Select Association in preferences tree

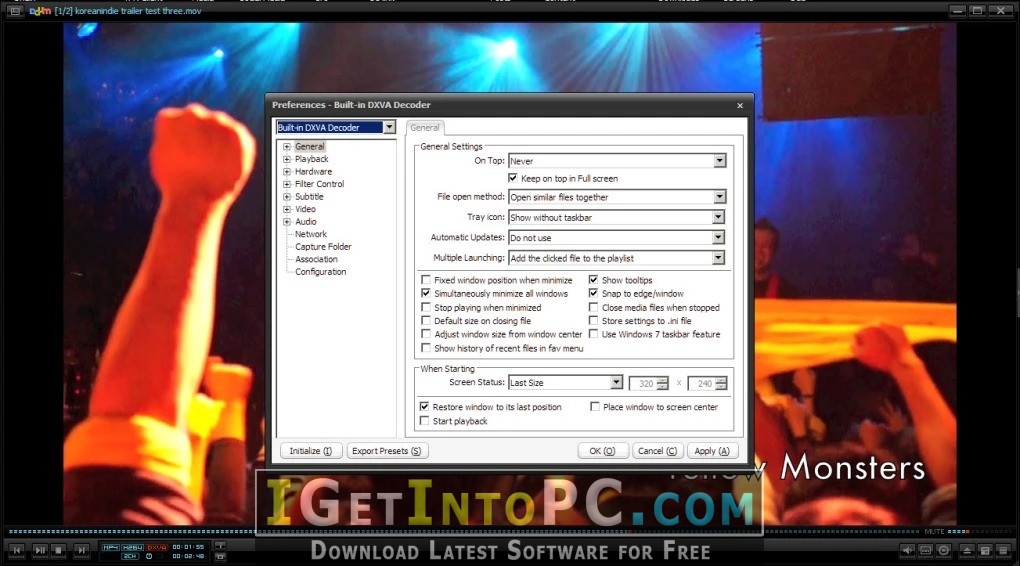coord(316,259)
